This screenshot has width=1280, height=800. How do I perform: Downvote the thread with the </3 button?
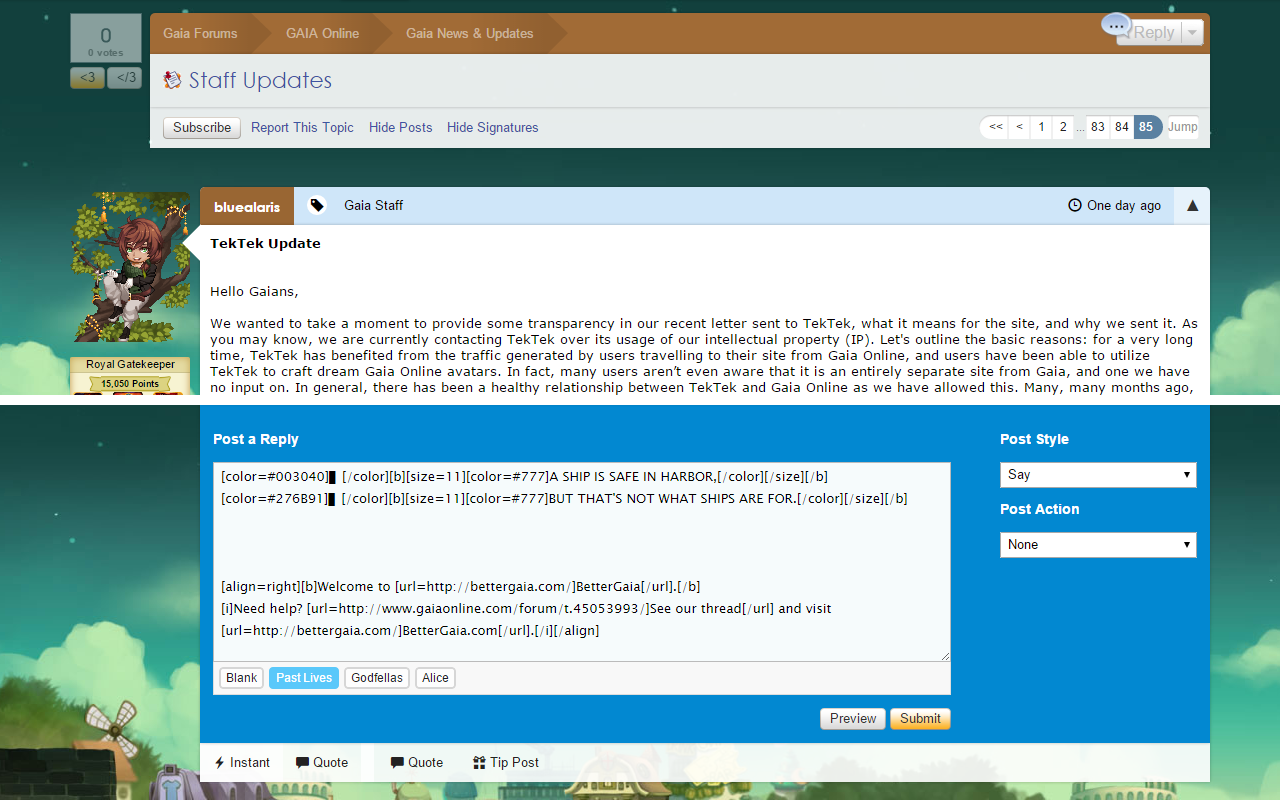pyautogui.click(x=124, y=78)
